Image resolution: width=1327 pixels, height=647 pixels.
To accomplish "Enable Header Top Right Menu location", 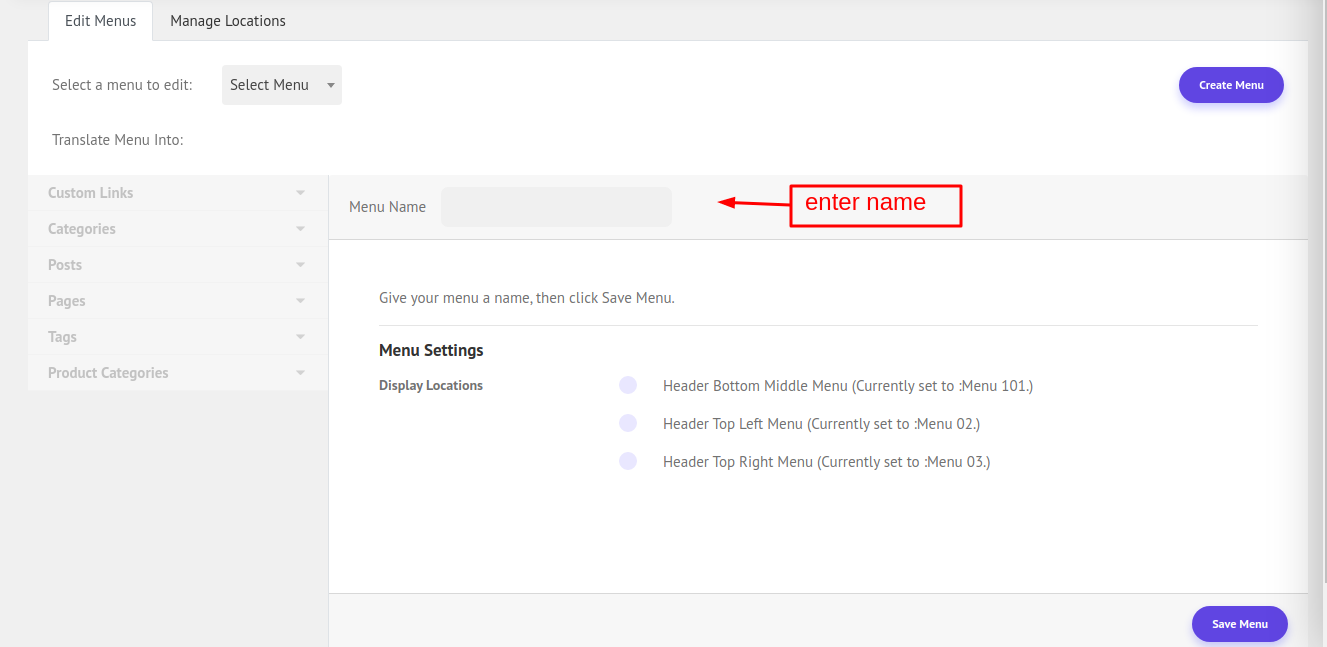I will click(628, 462).
